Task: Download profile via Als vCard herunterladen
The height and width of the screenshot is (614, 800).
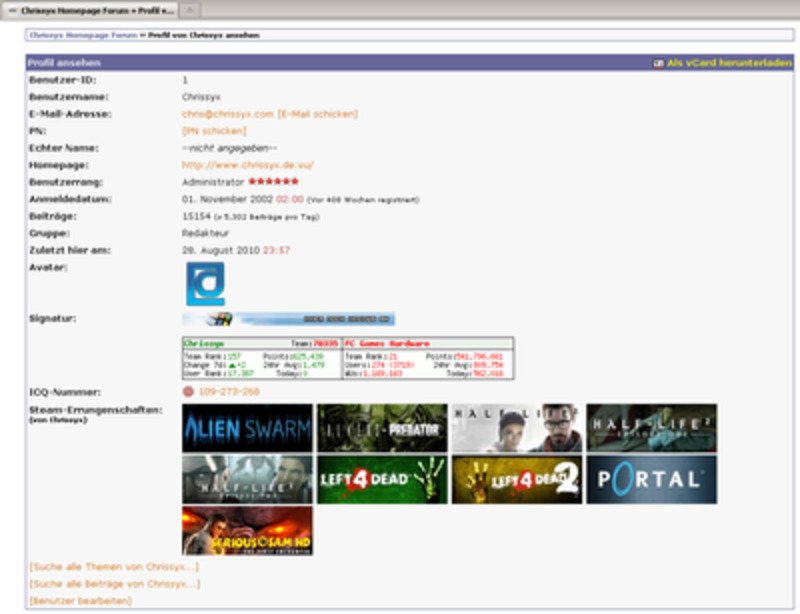Action: click(729, 63)
